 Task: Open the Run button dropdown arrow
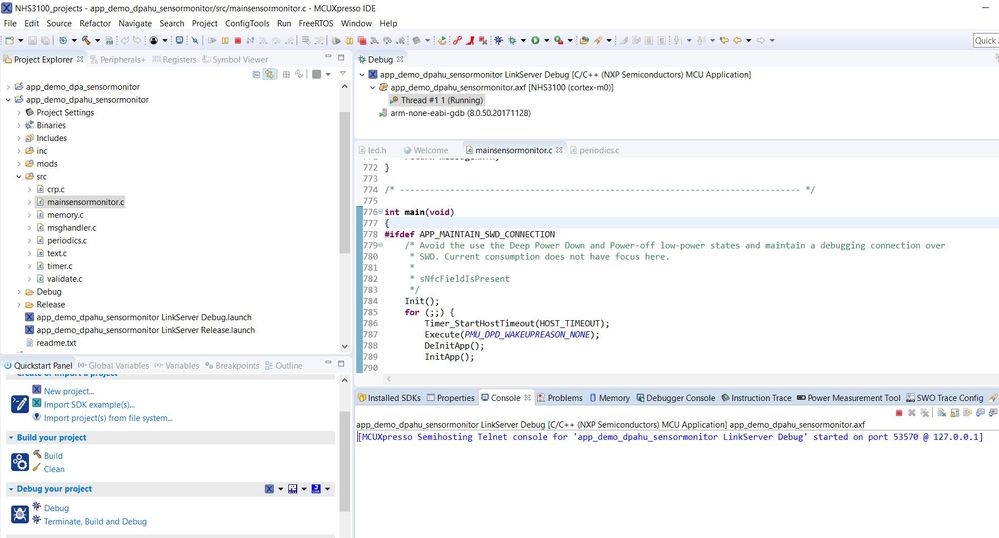(x=547, y=40)
